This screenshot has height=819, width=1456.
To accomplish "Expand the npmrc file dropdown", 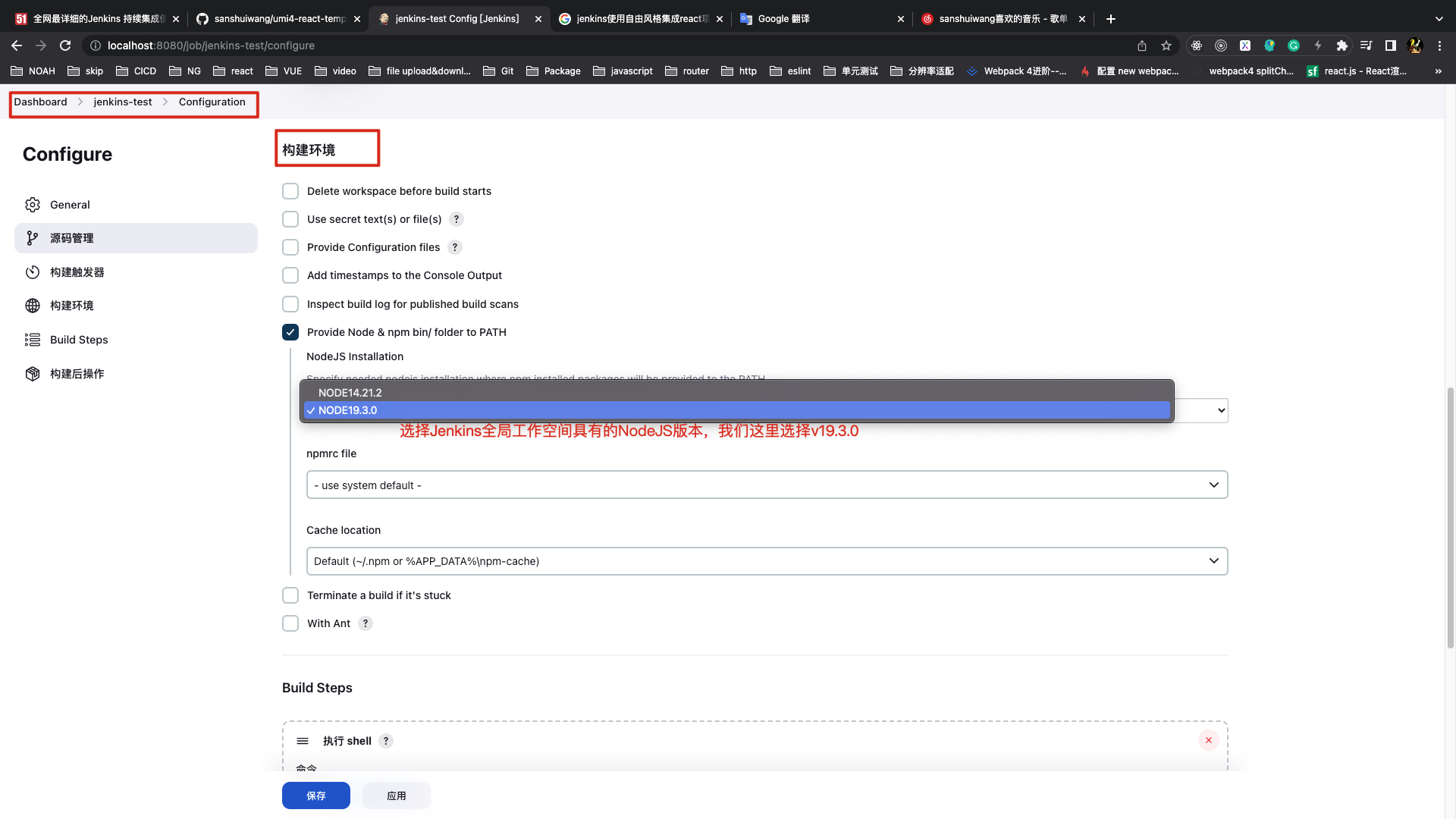I will coord(766,485).
